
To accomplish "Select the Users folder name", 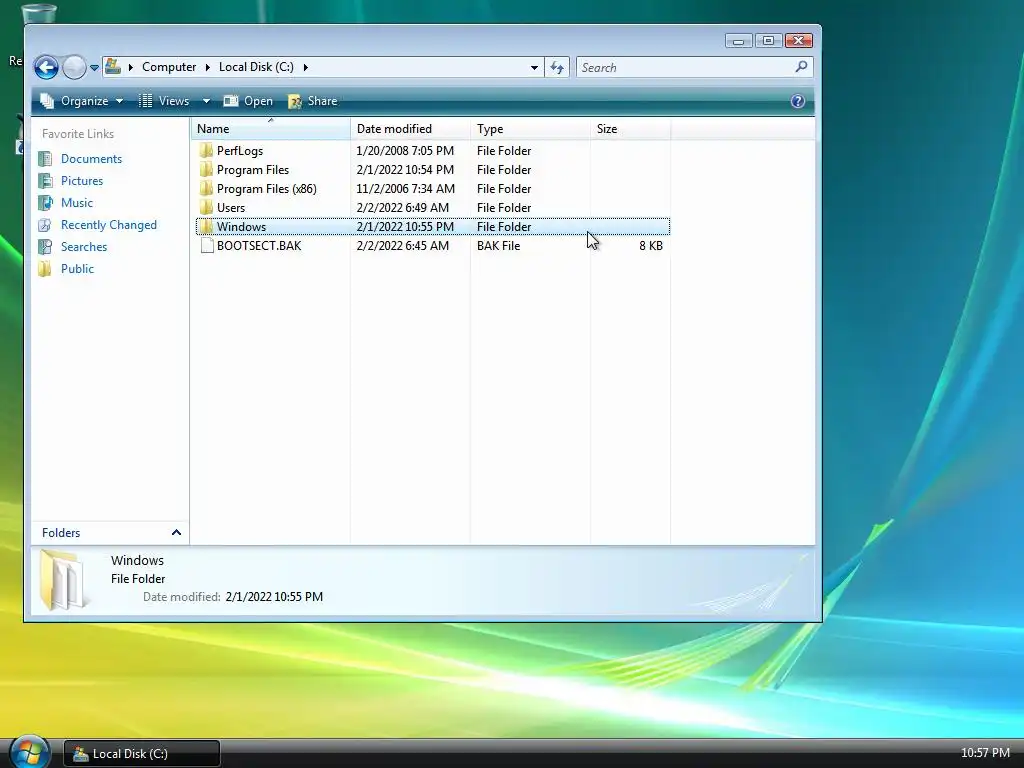I will coord(231,208).
